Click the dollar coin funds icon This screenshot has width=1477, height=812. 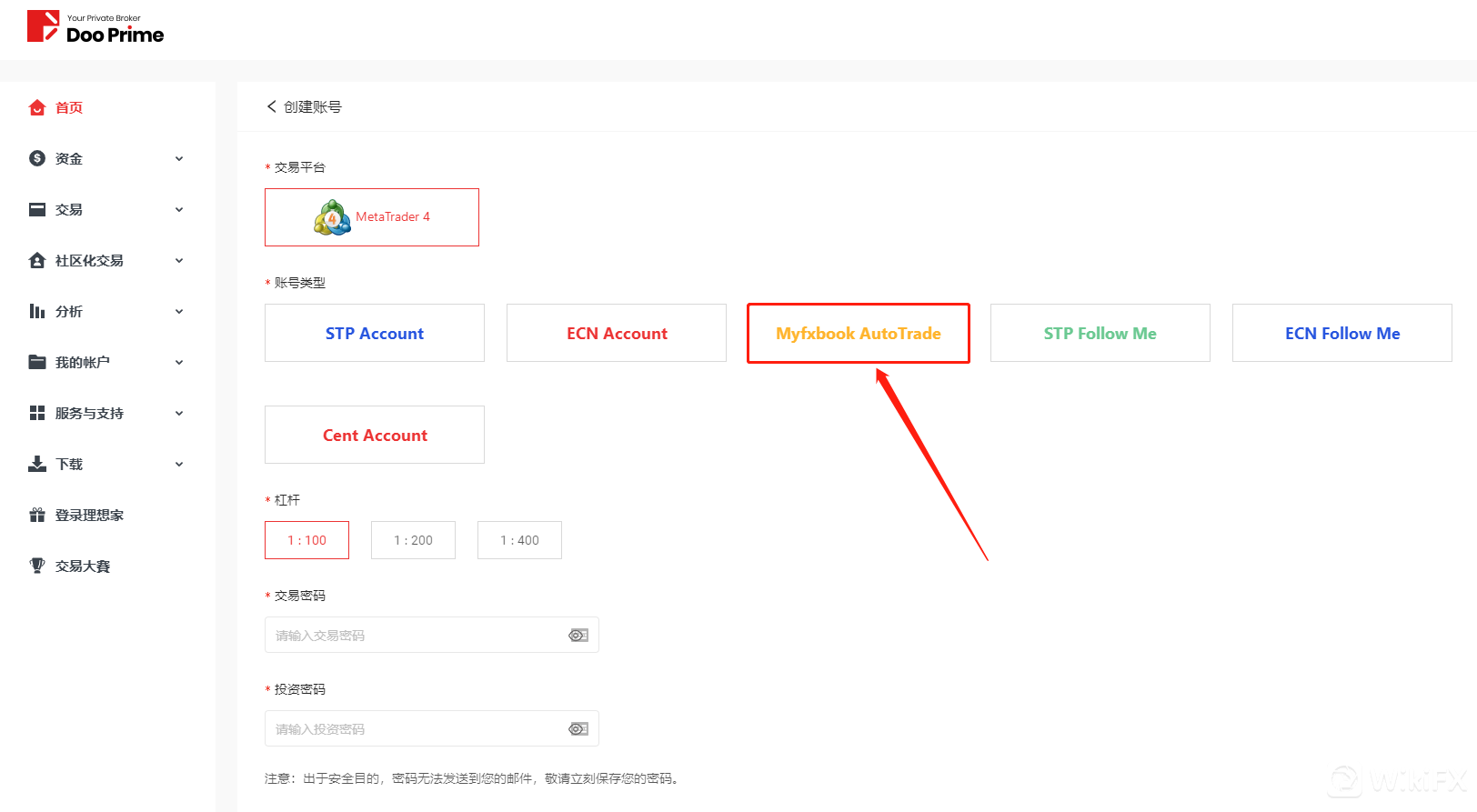pyautogui.click(x=37, y=158)
